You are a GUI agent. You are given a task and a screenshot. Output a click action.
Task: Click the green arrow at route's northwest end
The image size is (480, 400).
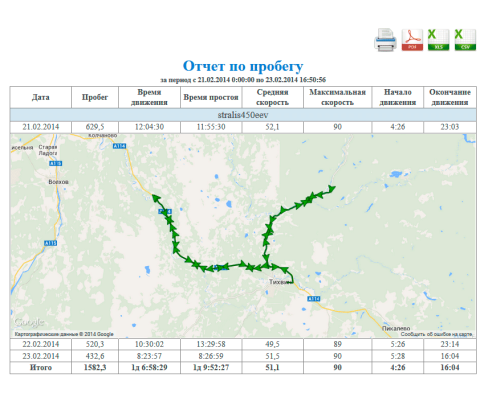156,198
